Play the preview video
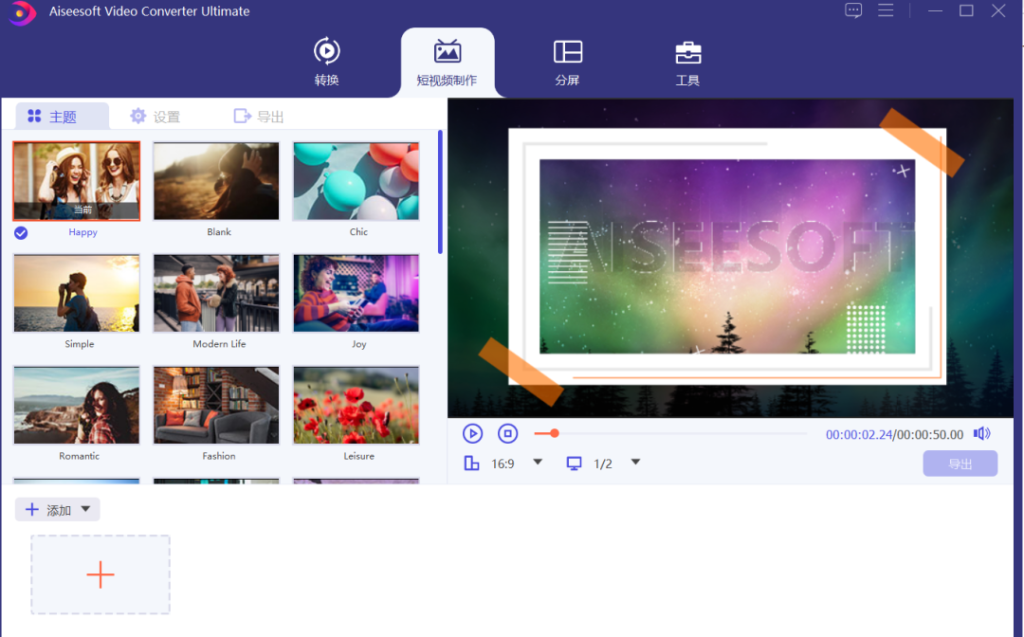 (472, 434)
